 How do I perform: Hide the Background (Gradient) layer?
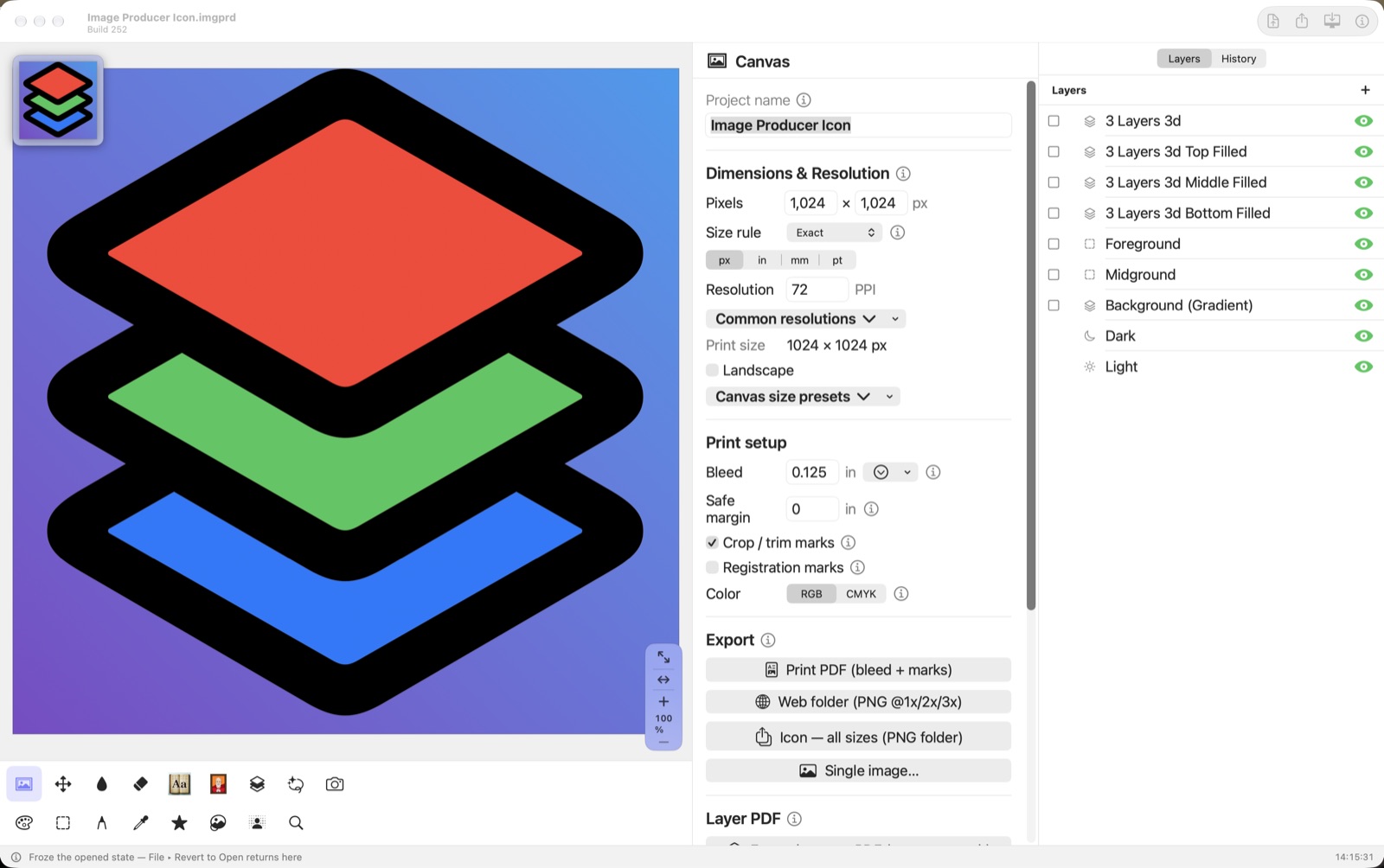pos(1363,305)
